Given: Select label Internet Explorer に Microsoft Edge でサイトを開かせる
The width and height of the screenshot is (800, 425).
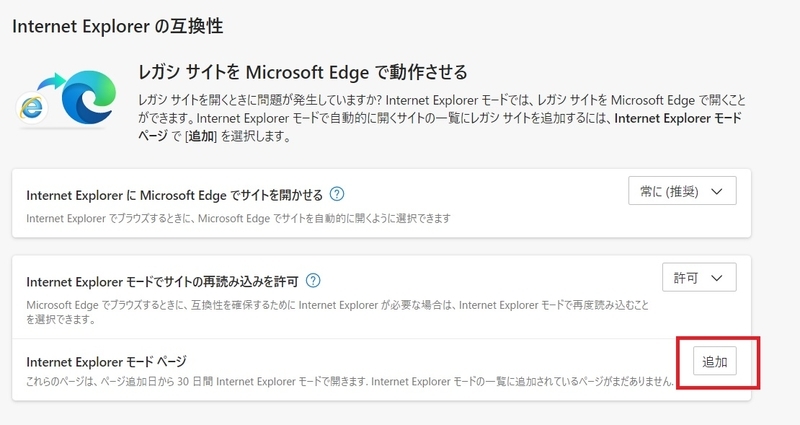Looking at the screenshot, I should [174, 194].
